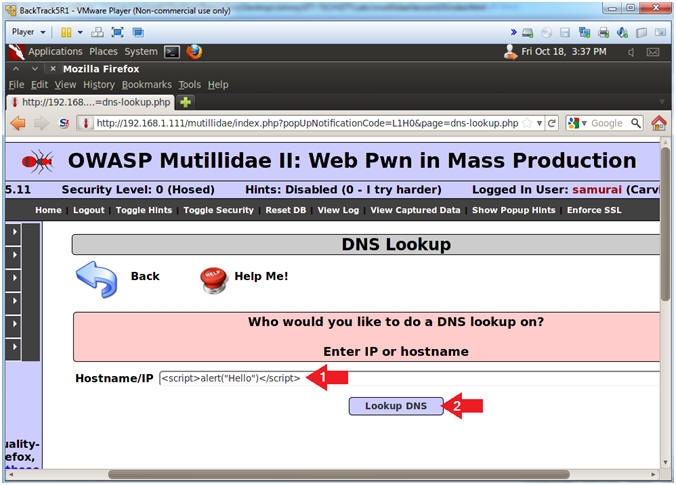The height and width of the screenshot is (485, 676).
Task: Click the VMware network adapter icon
Action: click(x=585, y=33)
